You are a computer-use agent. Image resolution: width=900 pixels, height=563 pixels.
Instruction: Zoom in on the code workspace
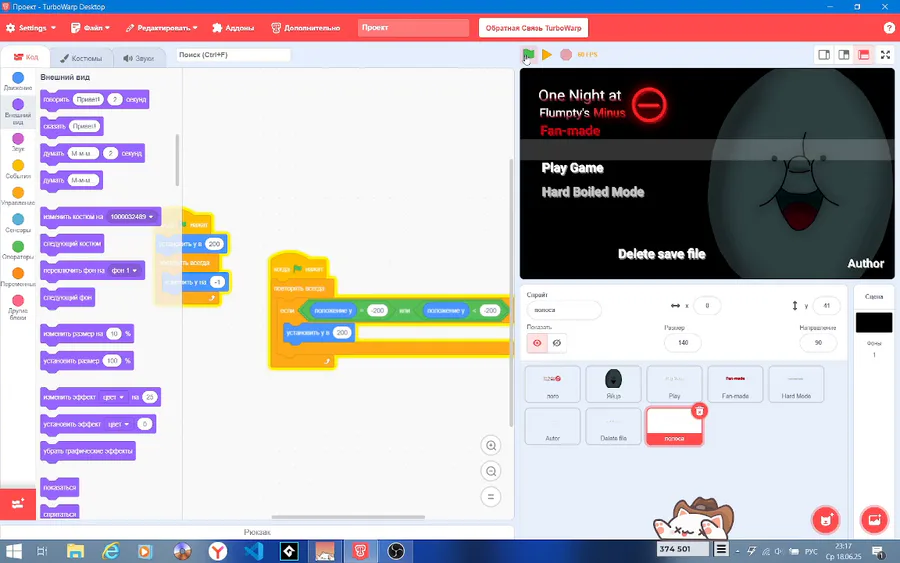coord(491,445)
